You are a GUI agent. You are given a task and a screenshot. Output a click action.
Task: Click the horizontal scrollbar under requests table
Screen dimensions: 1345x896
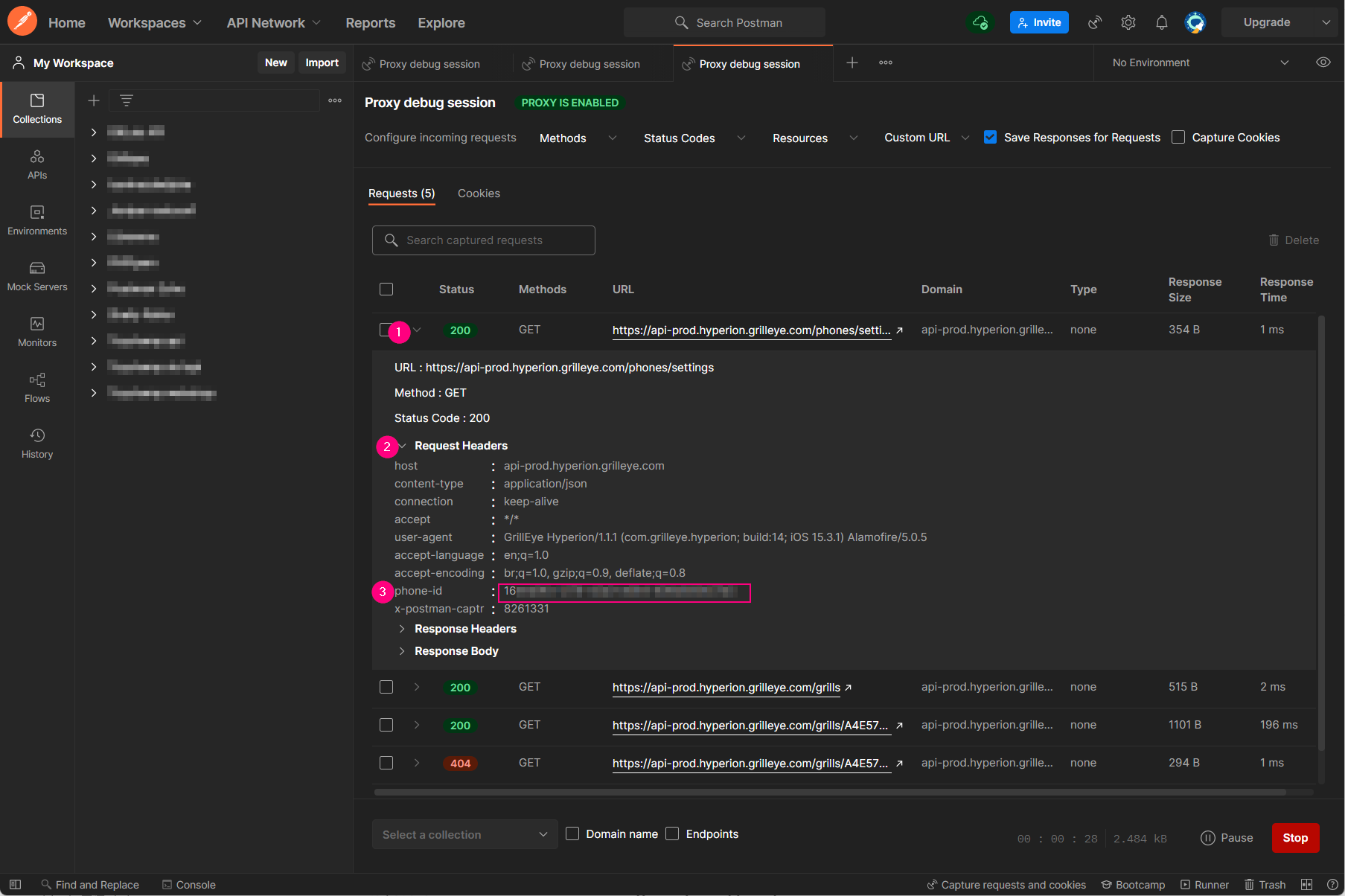coord(830,793)
